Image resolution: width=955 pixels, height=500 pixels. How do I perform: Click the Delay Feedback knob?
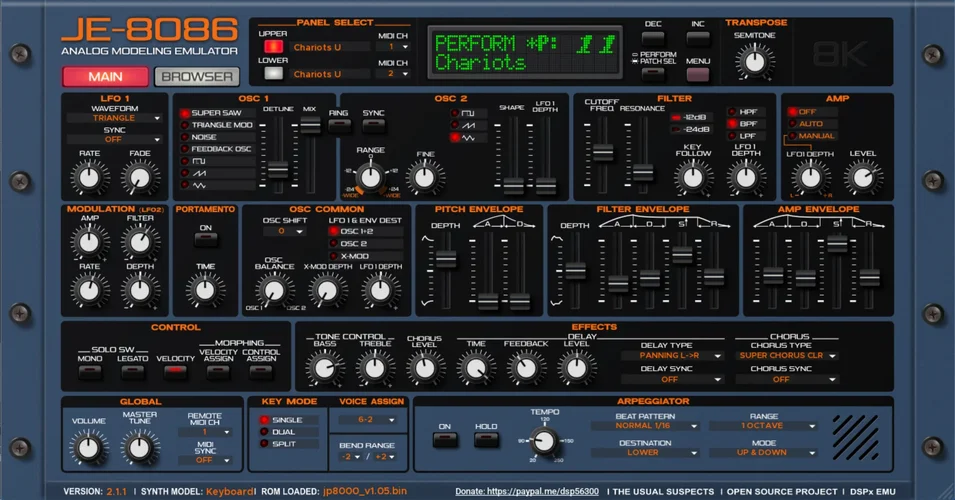click(526, 368)
